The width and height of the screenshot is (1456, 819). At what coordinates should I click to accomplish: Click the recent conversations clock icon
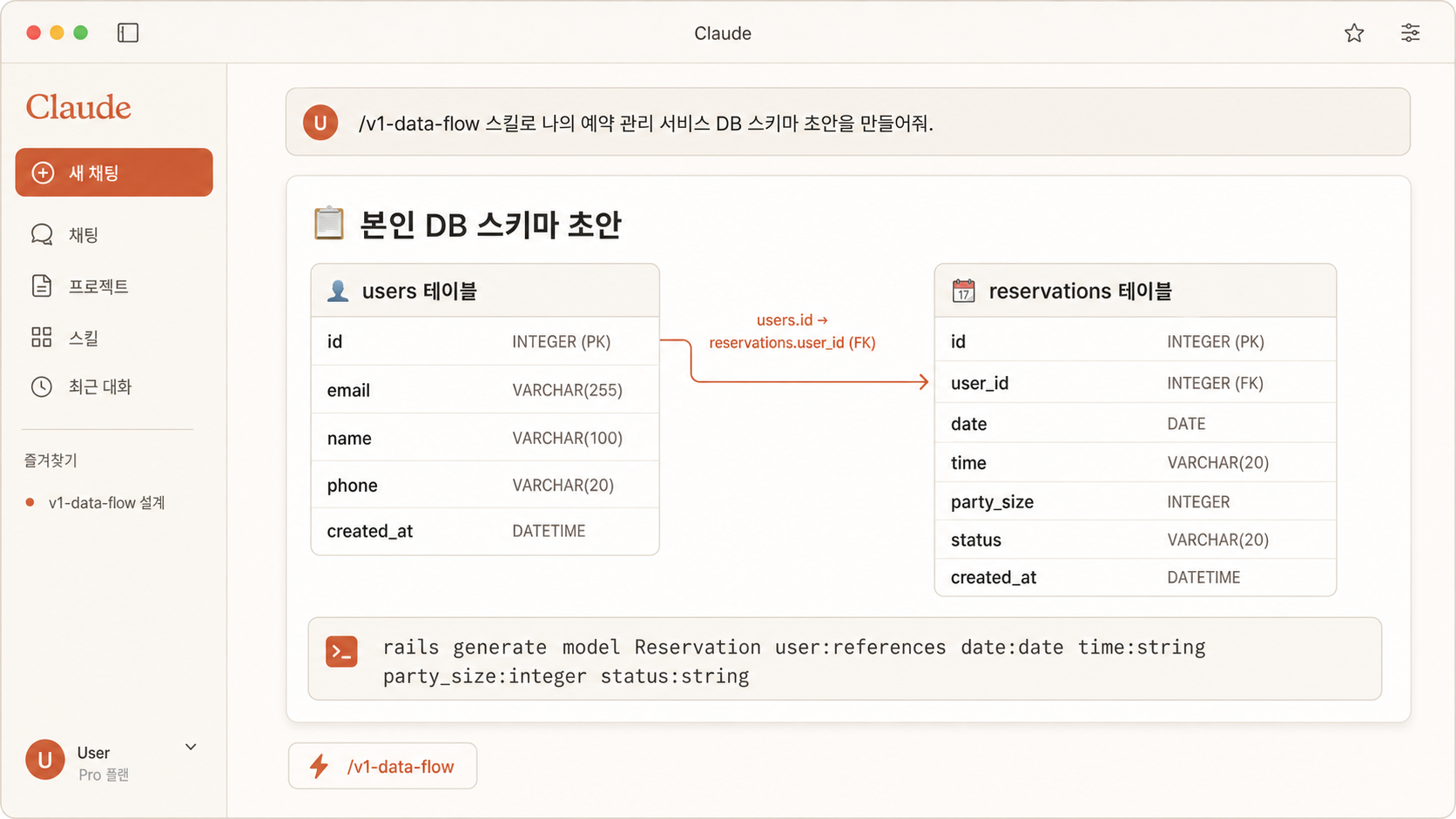[42, 387]
